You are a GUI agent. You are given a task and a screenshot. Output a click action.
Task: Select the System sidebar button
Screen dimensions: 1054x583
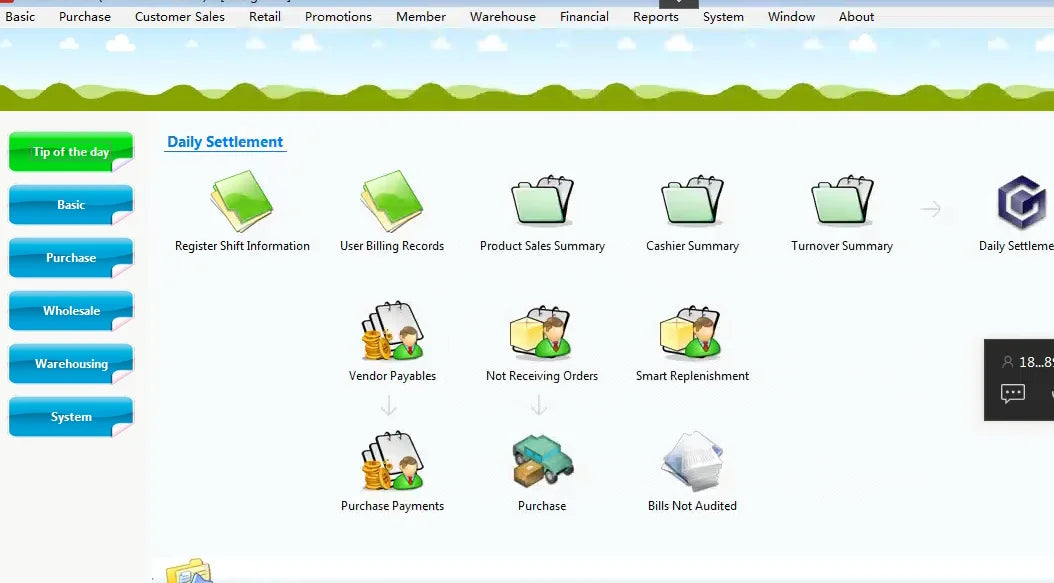pyautogui.click(x=71, y=417)
